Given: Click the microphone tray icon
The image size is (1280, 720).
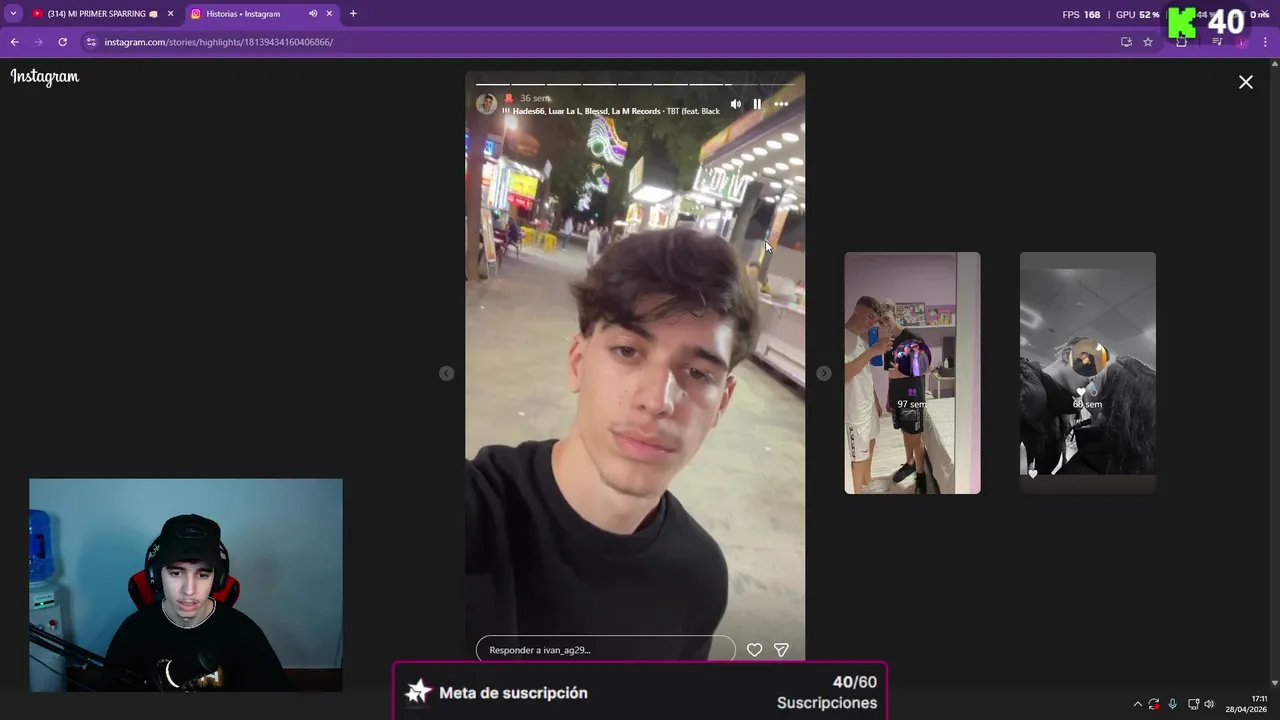Looking at the screenshot, I should point(1172,704).
